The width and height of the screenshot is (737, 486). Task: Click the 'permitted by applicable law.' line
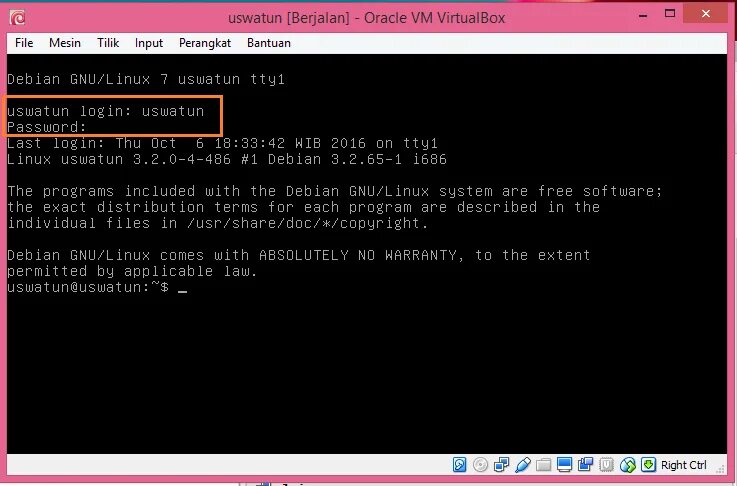pos(133,271)
